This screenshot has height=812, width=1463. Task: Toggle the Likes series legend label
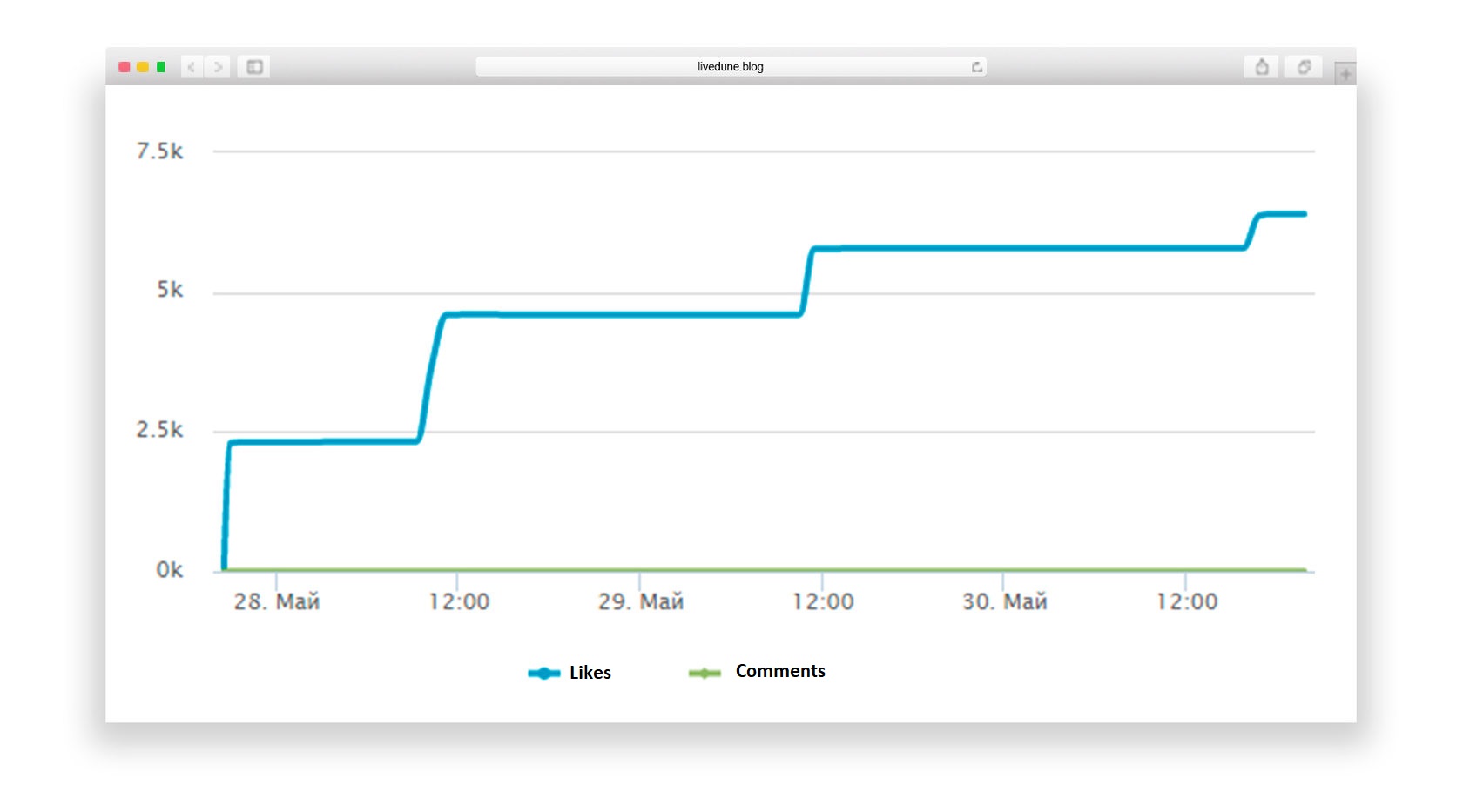coord(590,673)
